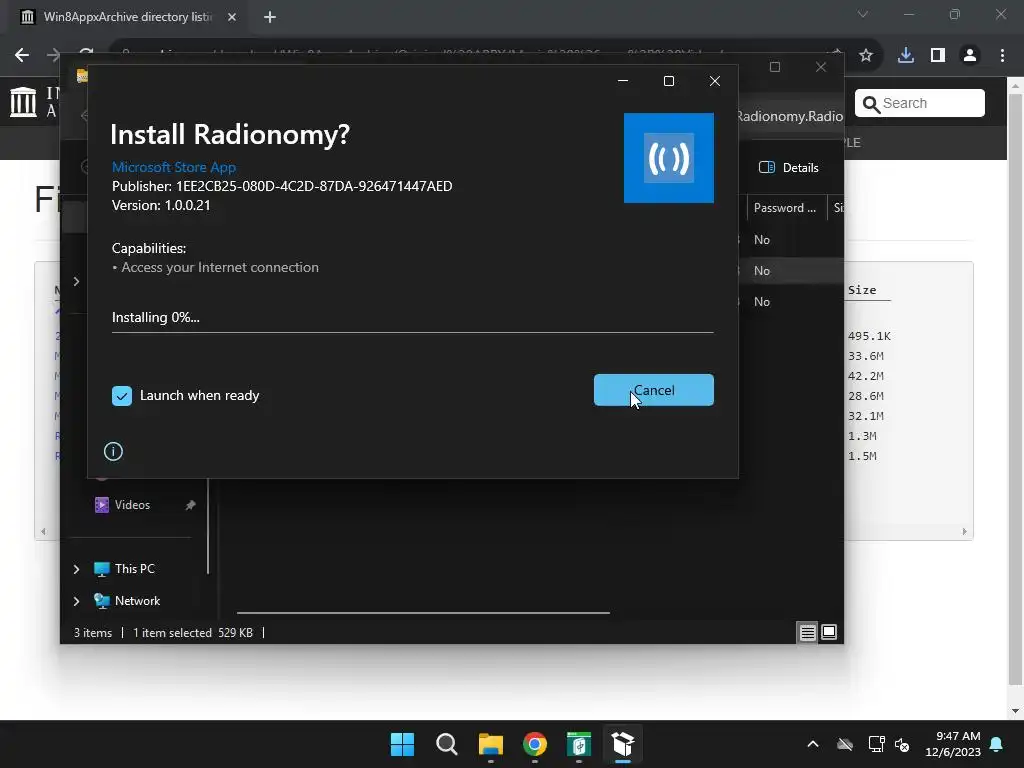Click the Chrome back arrow
The width and height of the screenshot is (1024, 768).
[22, 56]
